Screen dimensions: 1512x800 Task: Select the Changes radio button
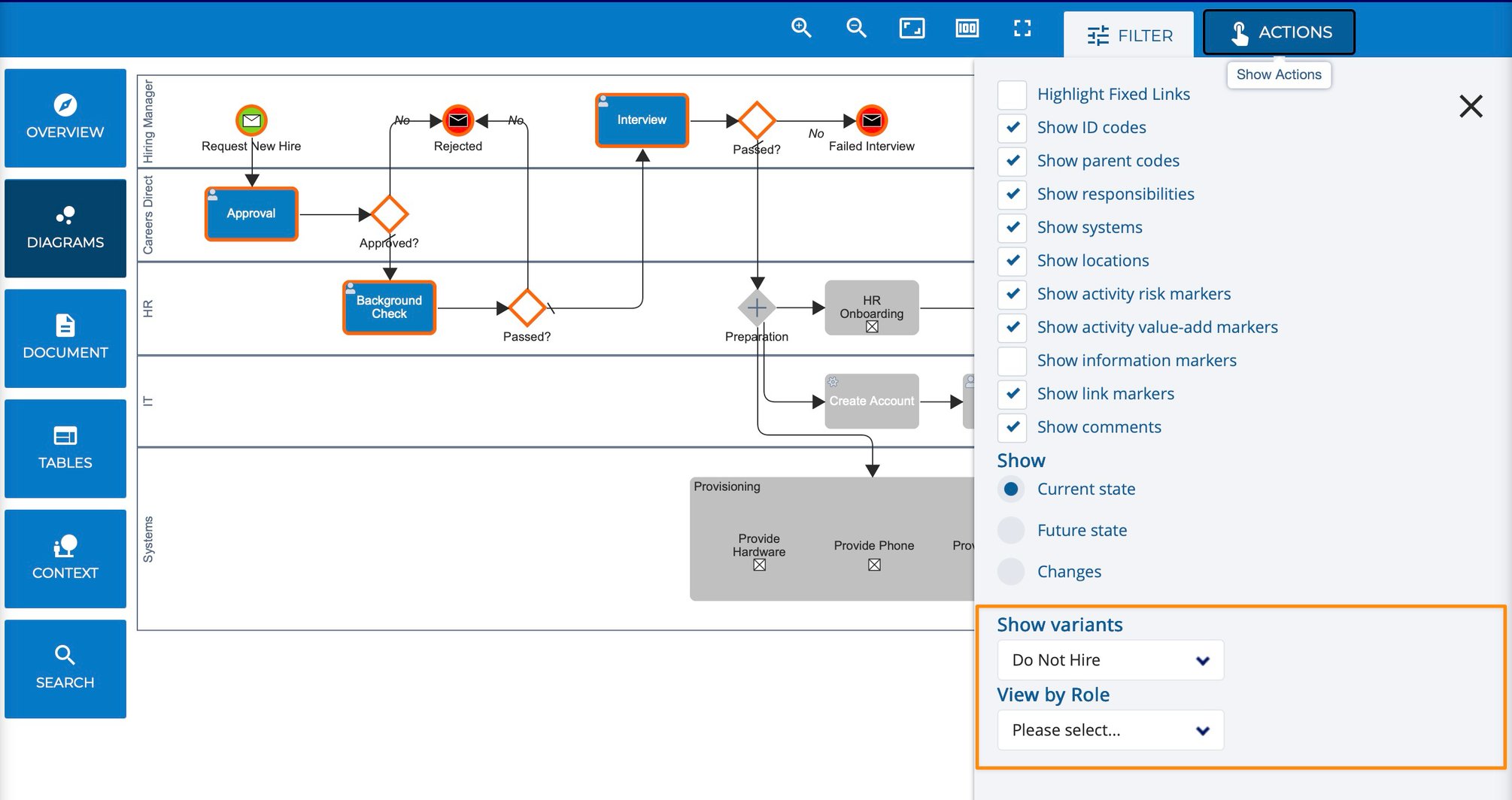click(1011, 571)
